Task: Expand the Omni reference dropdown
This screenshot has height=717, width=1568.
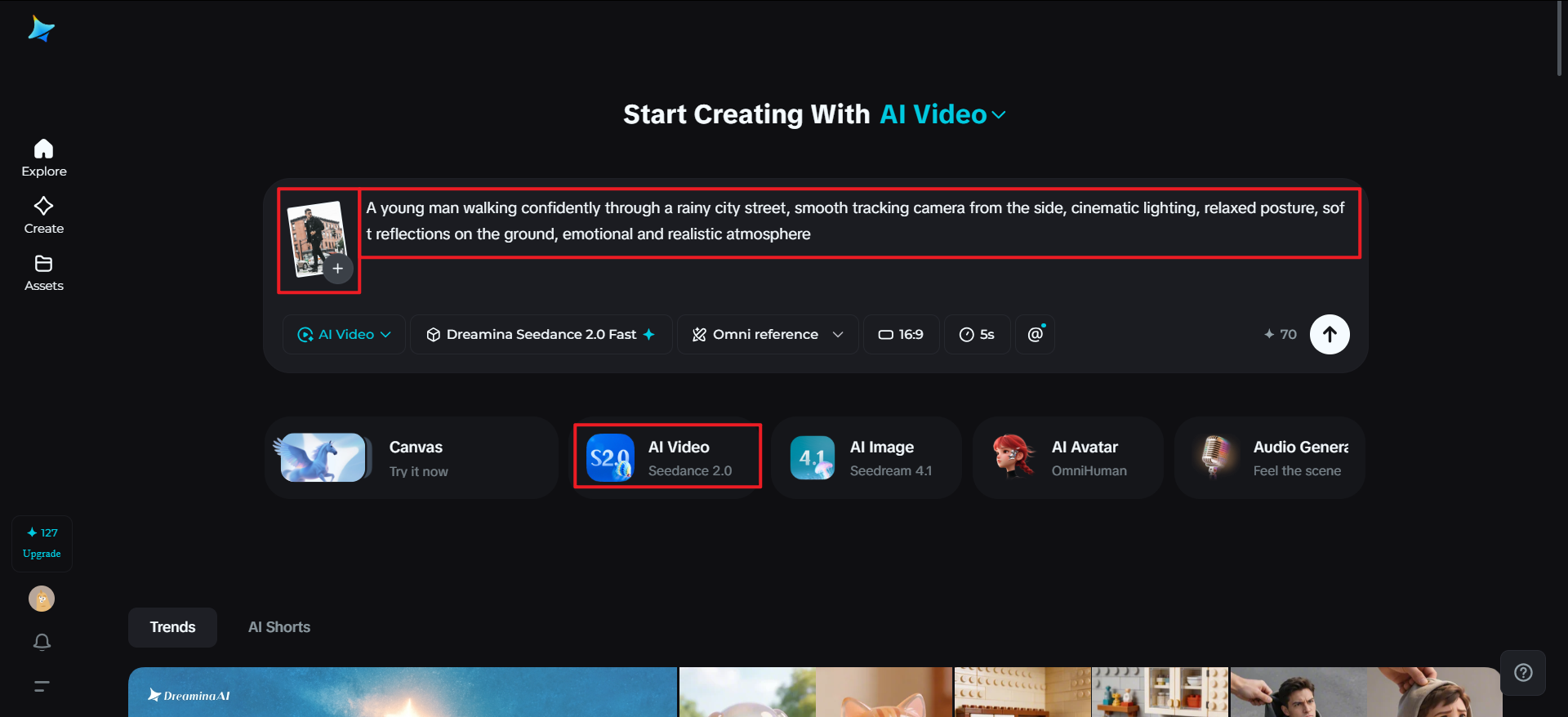Action: 768,334
